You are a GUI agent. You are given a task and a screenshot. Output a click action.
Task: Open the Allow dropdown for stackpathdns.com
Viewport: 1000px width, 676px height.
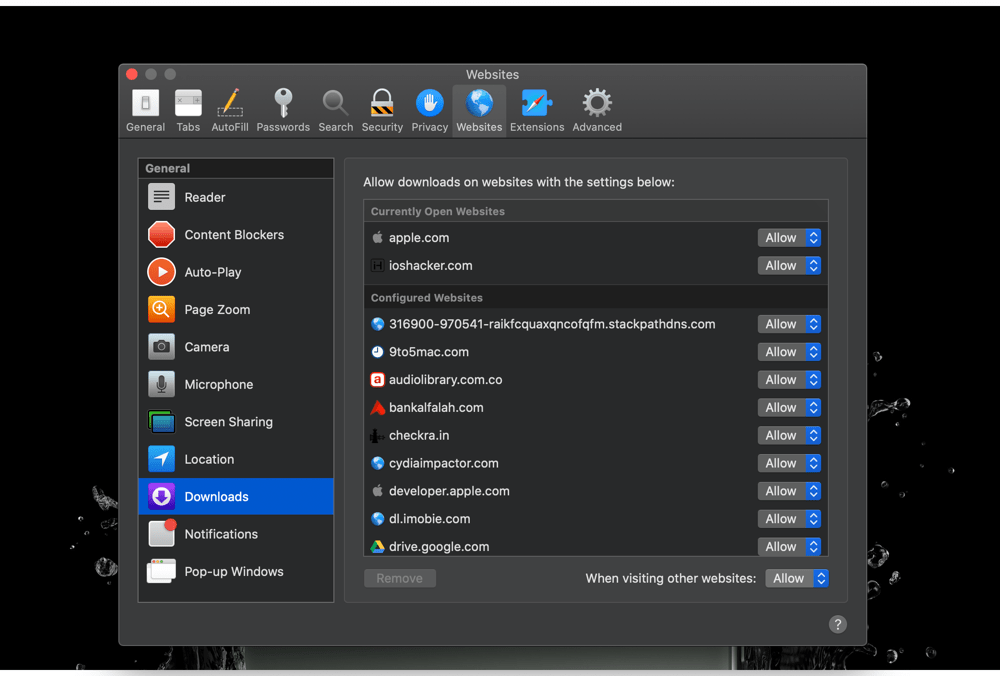(x=790, y=324)
